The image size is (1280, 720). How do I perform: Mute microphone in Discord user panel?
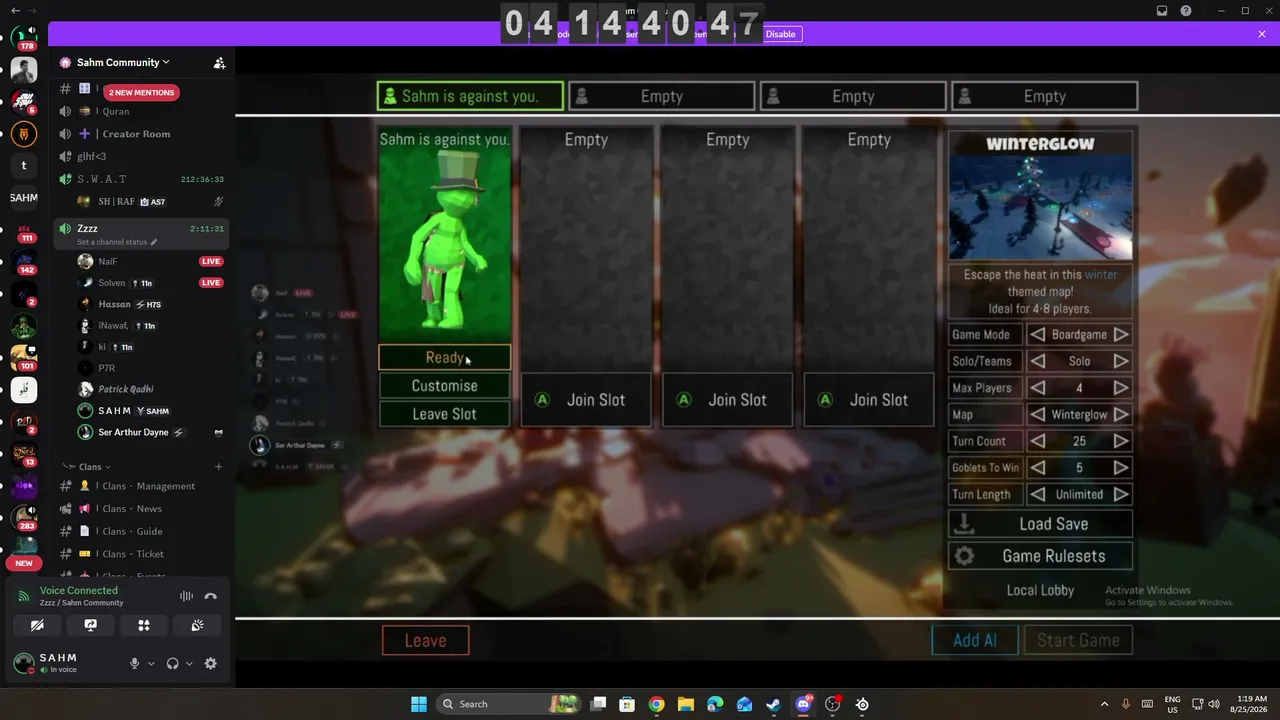click(134, 663)
